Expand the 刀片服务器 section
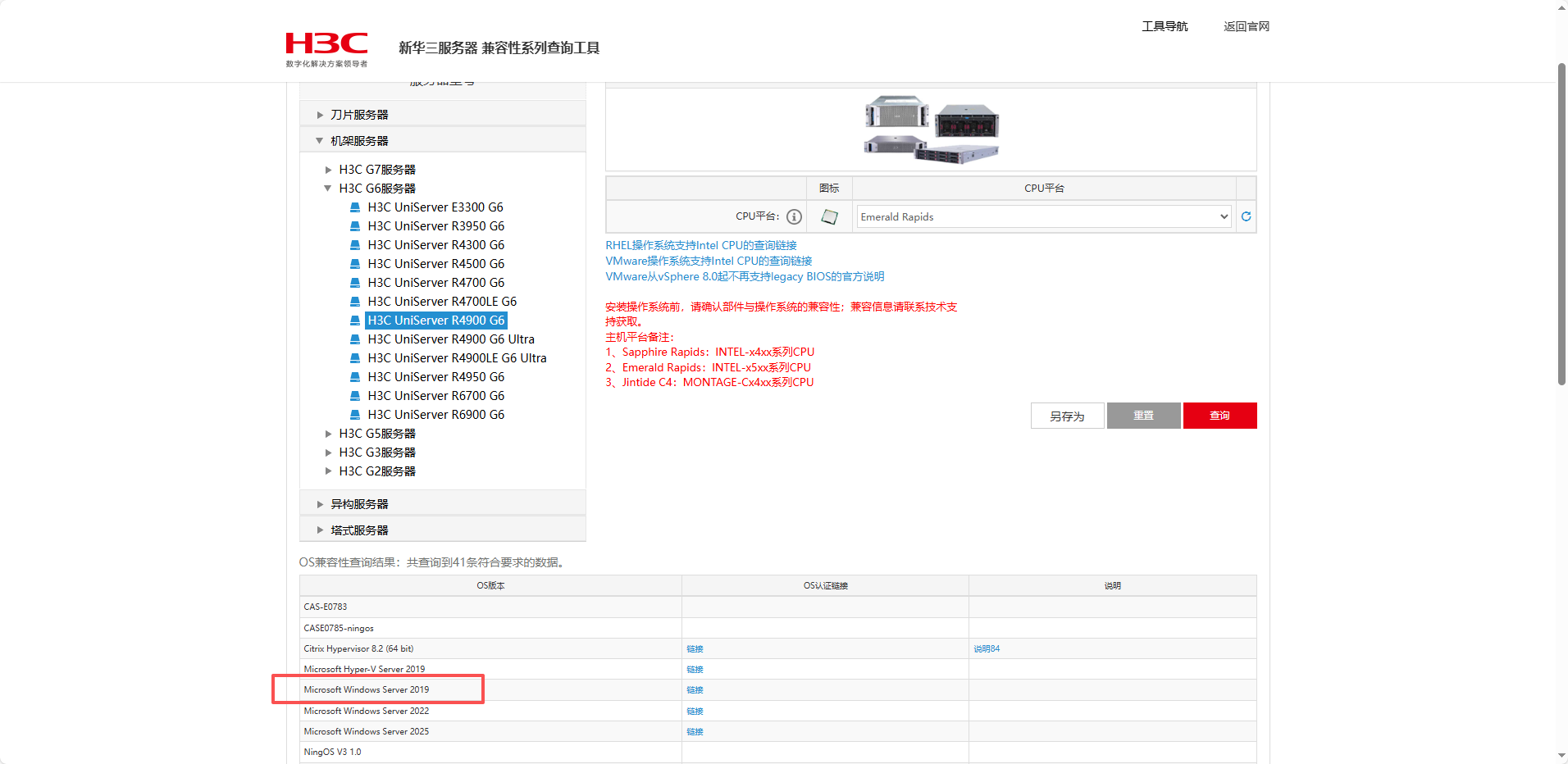Viewport: 1568px width, 764px height. point(320,115)
